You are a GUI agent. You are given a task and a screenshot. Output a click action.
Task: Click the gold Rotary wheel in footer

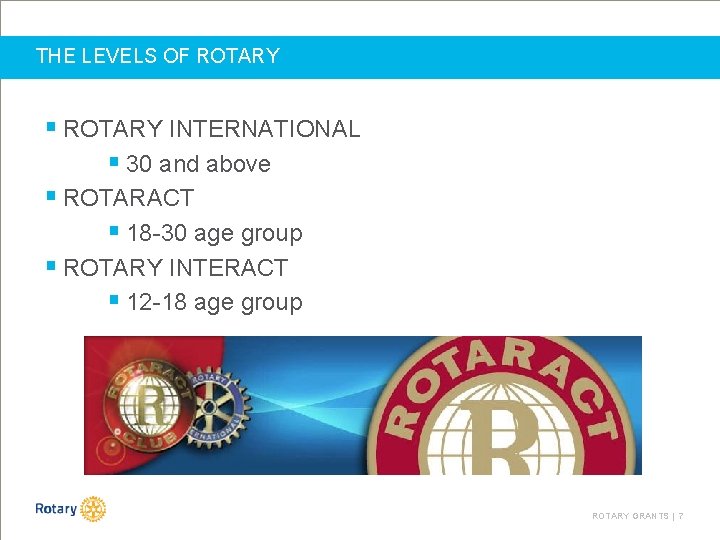pos(93,509)
